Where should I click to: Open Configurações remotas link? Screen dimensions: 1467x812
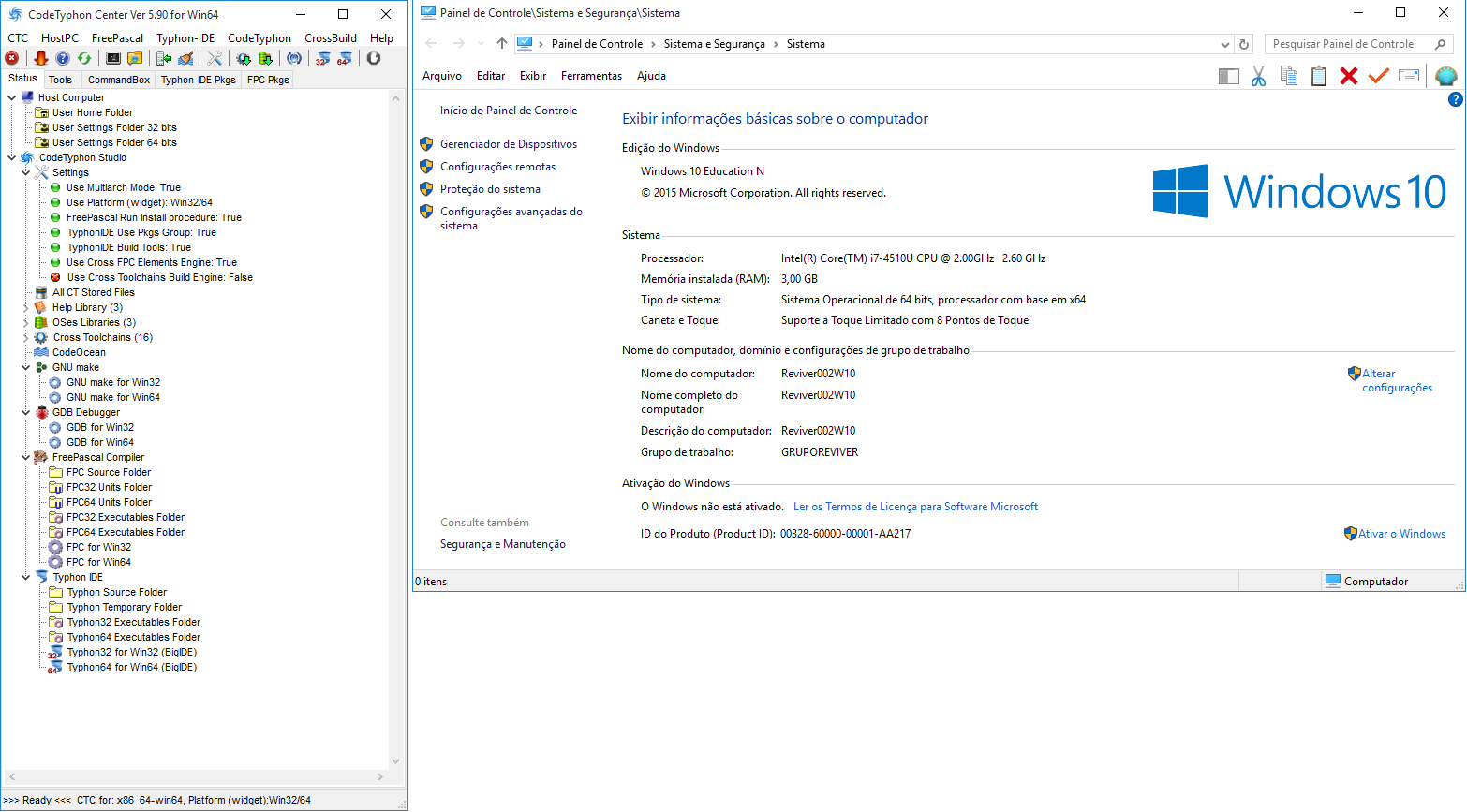pos(497,167)
